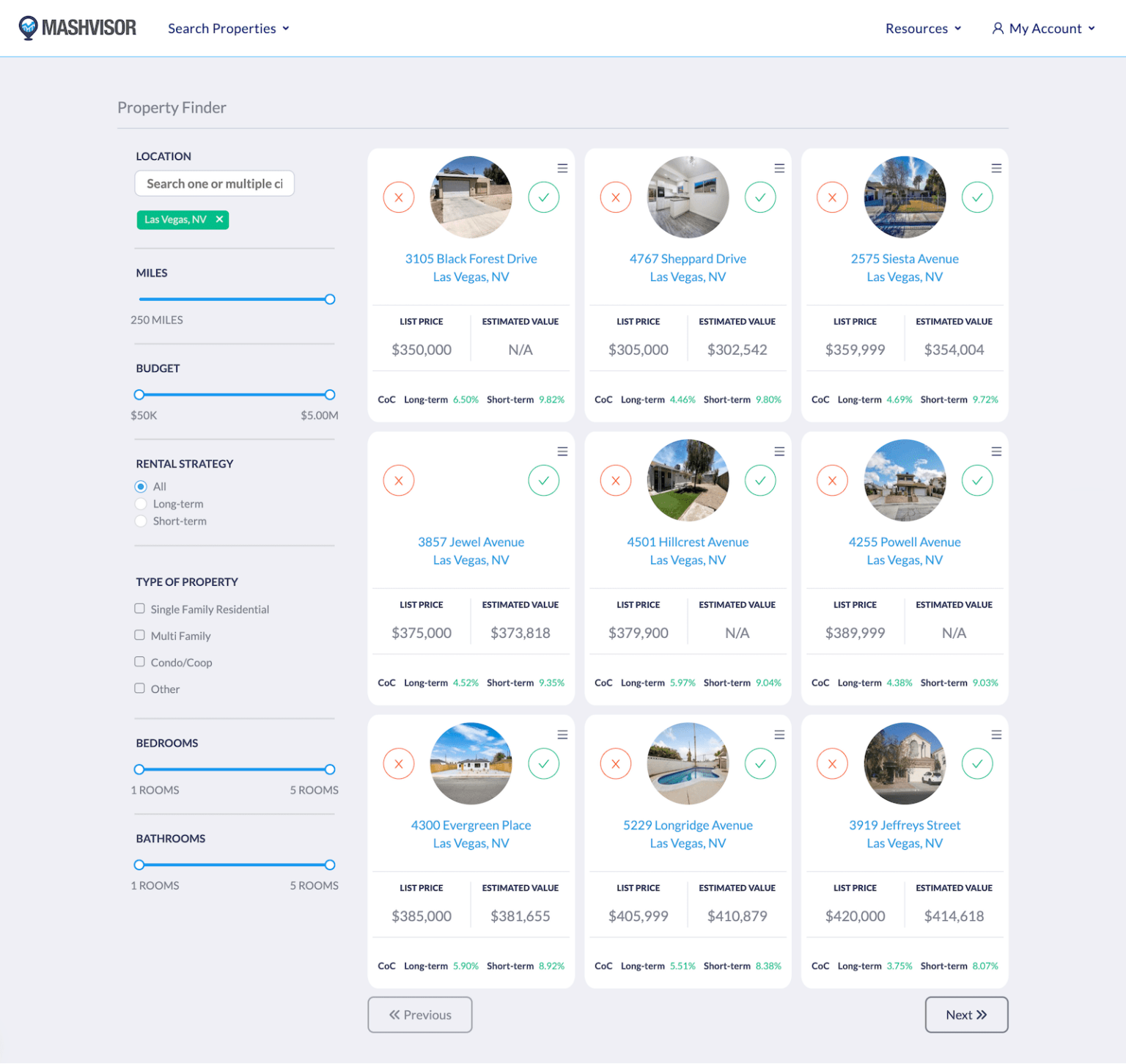Image resolution: width=1126 pixels, height=1064 pixels.
Task: Open the options menu on 5229 Longridge Avenue card
Action: [x=779, y=734]
